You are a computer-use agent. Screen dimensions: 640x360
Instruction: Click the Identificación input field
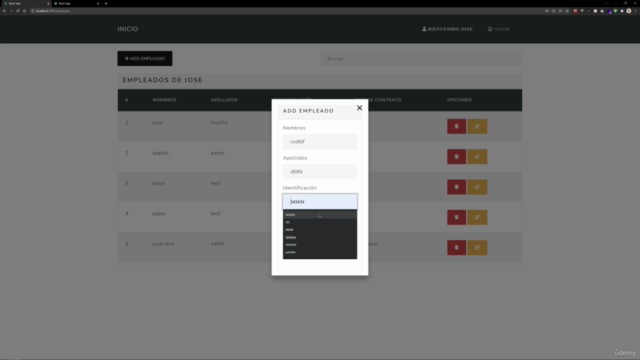click(x=320, y=202)
